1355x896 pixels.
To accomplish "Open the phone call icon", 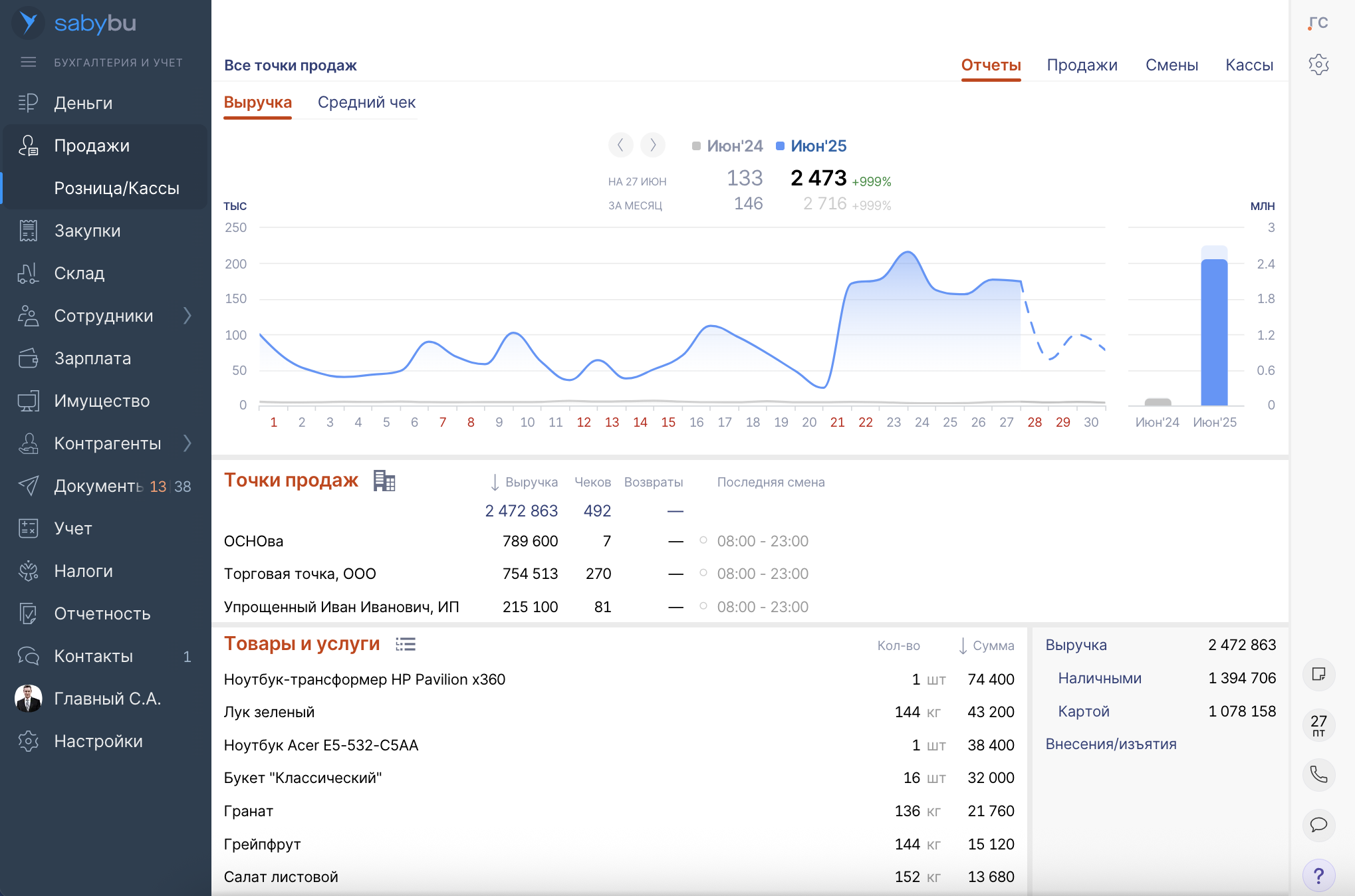I will click(1318, 774).
